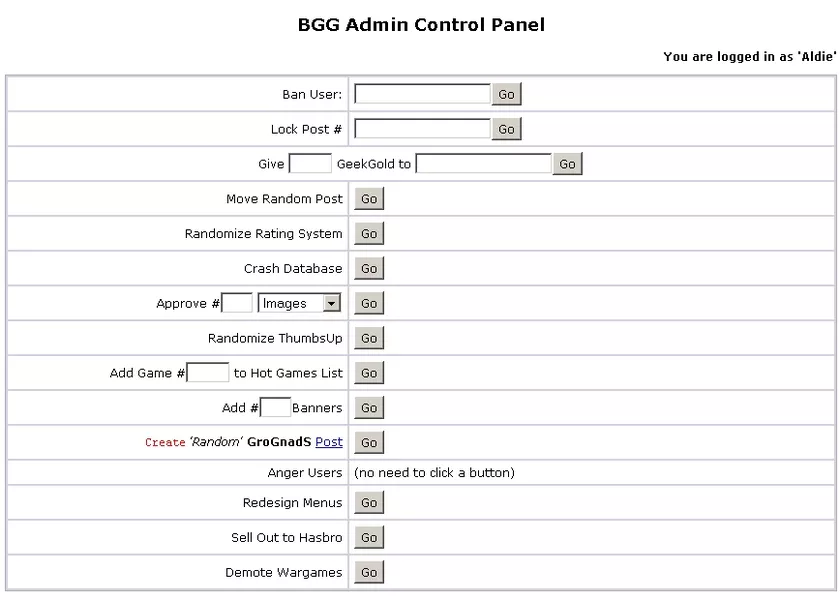The image size is (840, 600).
Task: Open the GroGnadS Post link
Action: click(x=329, y=442)
